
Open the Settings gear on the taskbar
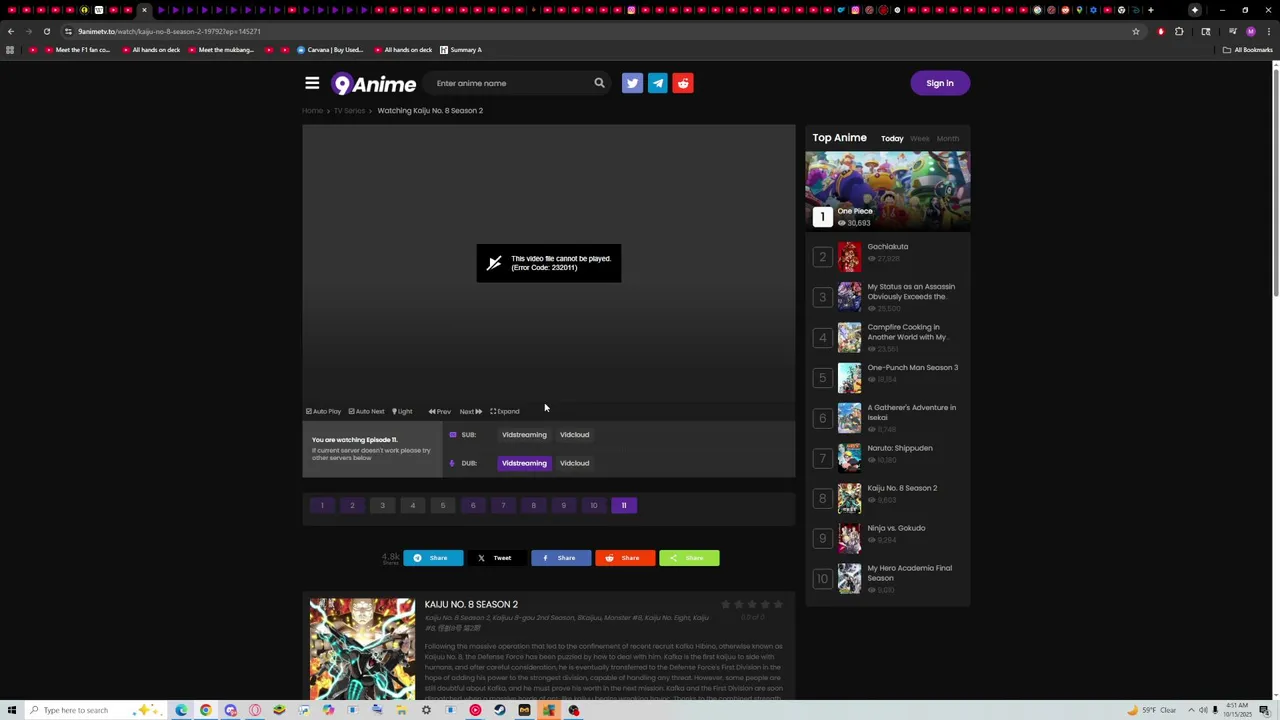[426, 710]
